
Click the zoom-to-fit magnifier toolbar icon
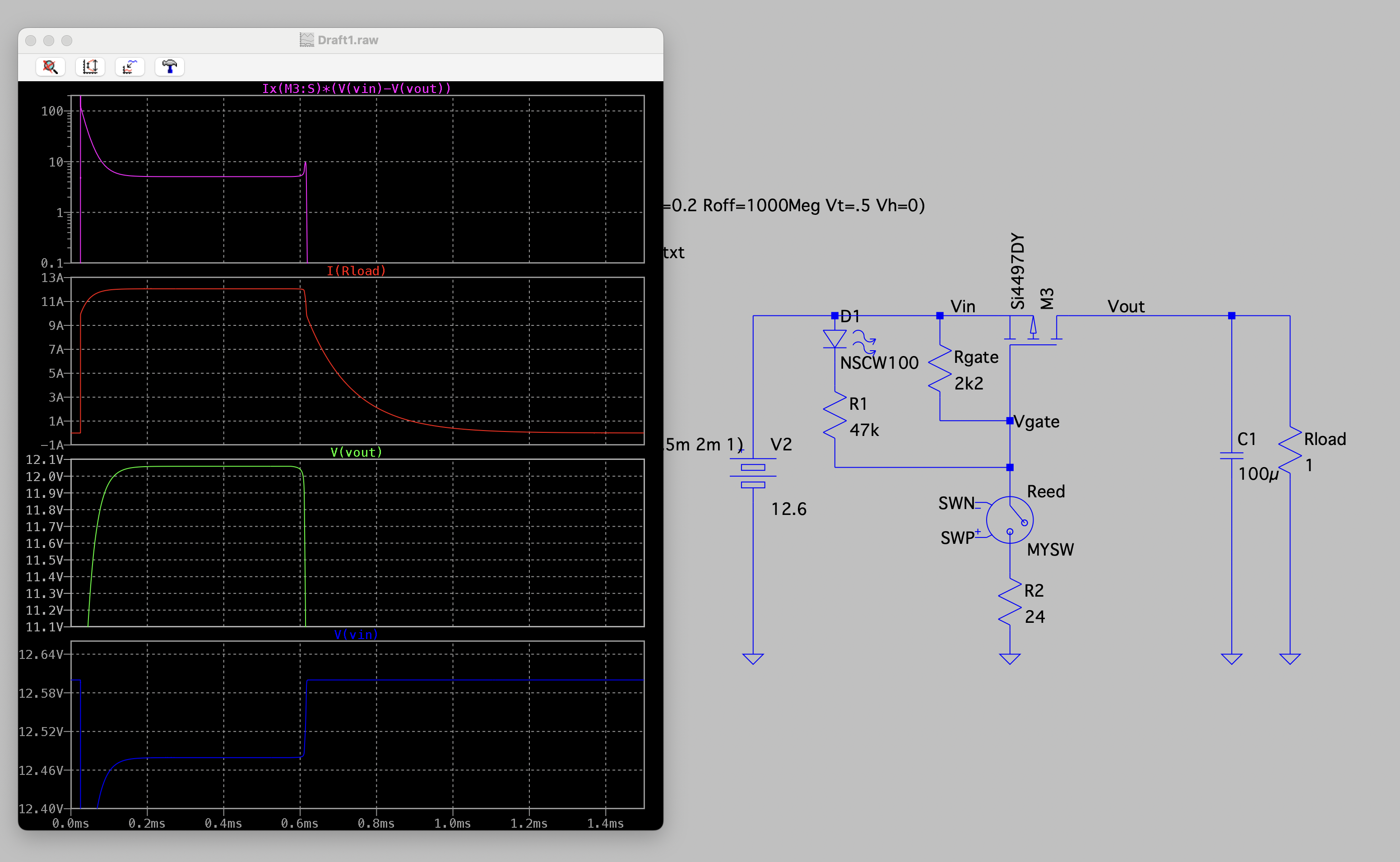point(50,67)
